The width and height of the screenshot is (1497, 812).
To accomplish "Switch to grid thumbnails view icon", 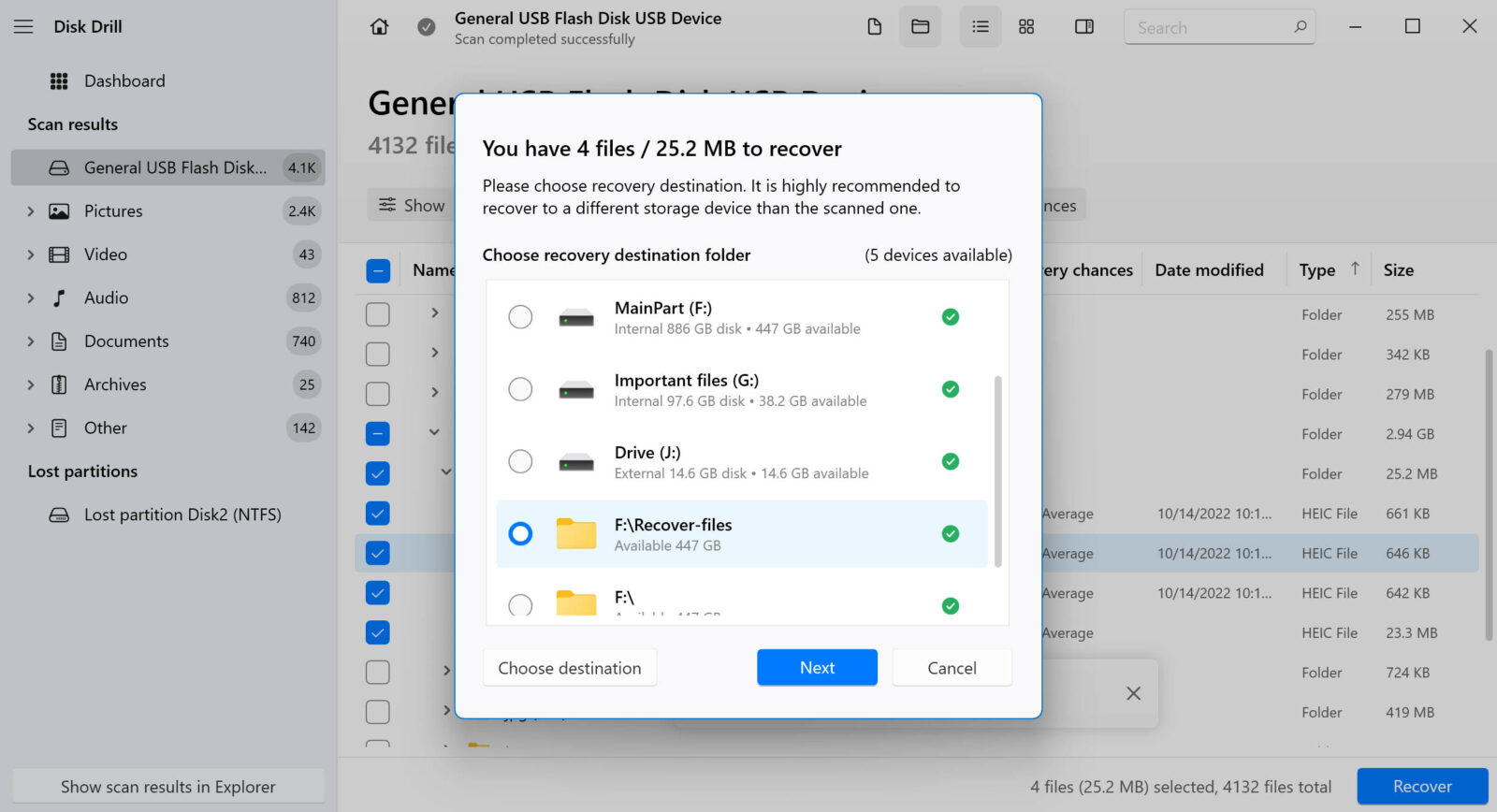I will click(x=1026, y=27).
